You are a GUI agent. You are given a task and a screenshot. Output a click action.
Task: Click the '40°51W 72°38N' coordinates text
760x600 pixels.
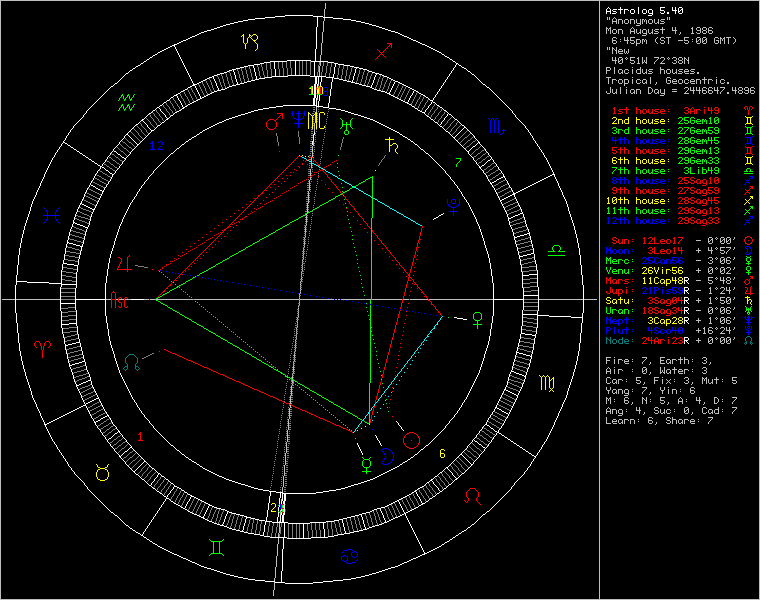tap(650, 61)
